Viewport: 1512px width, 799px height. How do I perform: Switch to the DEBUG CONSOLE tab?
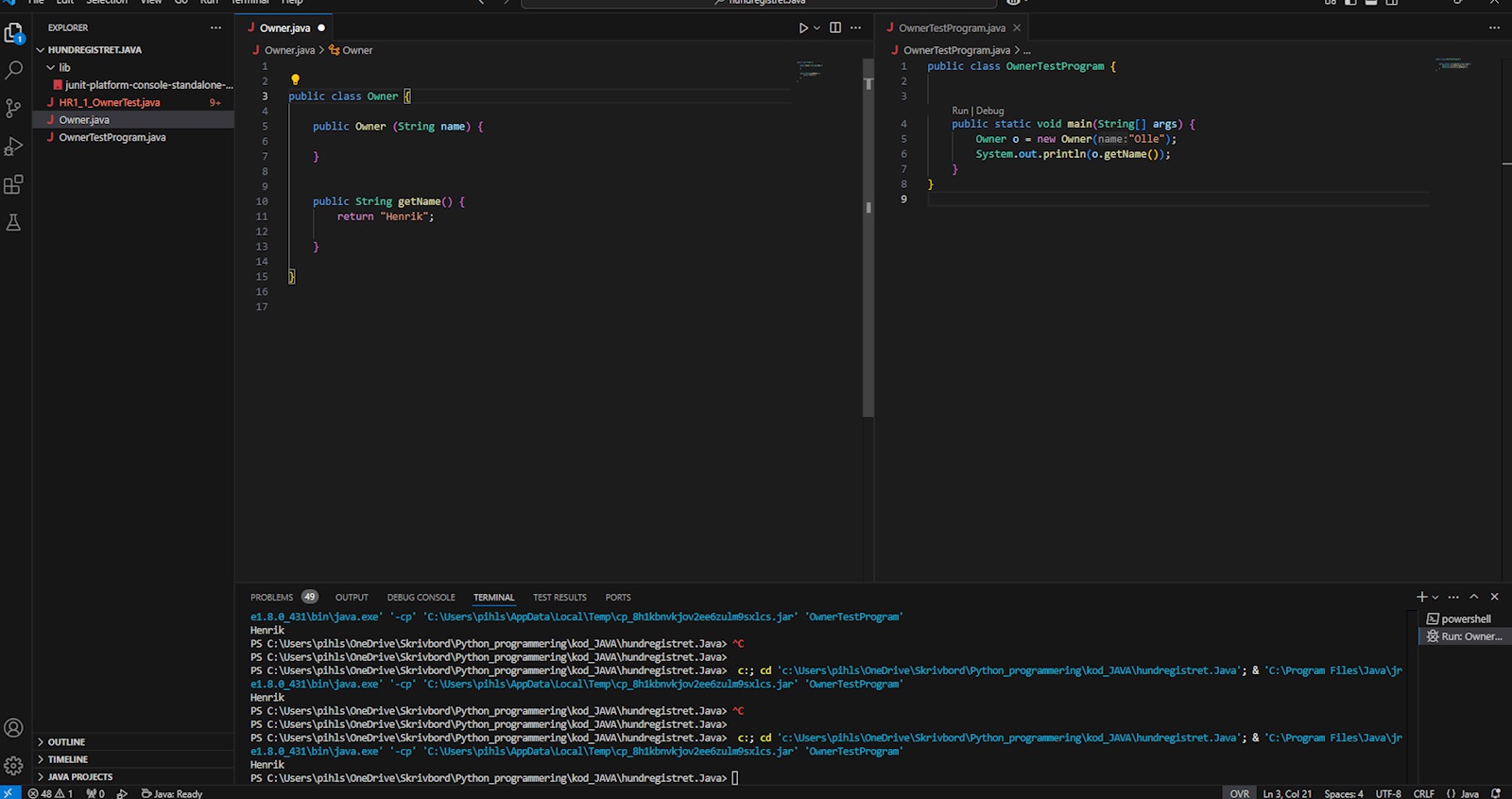click(x=421, y=598)
